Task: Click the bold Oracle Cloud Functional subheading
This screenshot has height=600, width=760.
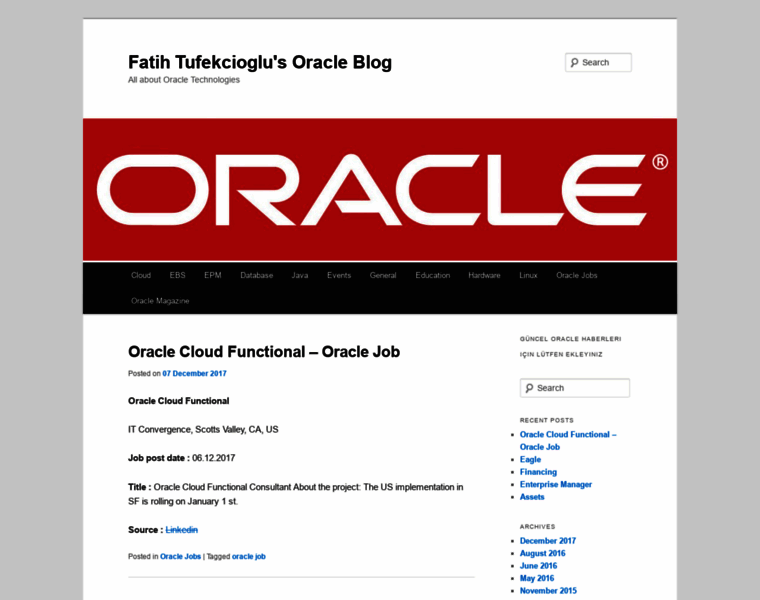Action: click(178, 401)
